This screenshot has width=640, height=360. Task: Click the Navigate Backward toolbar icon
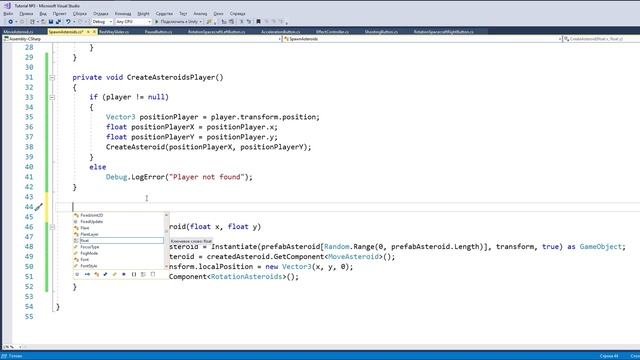[10, 22]
